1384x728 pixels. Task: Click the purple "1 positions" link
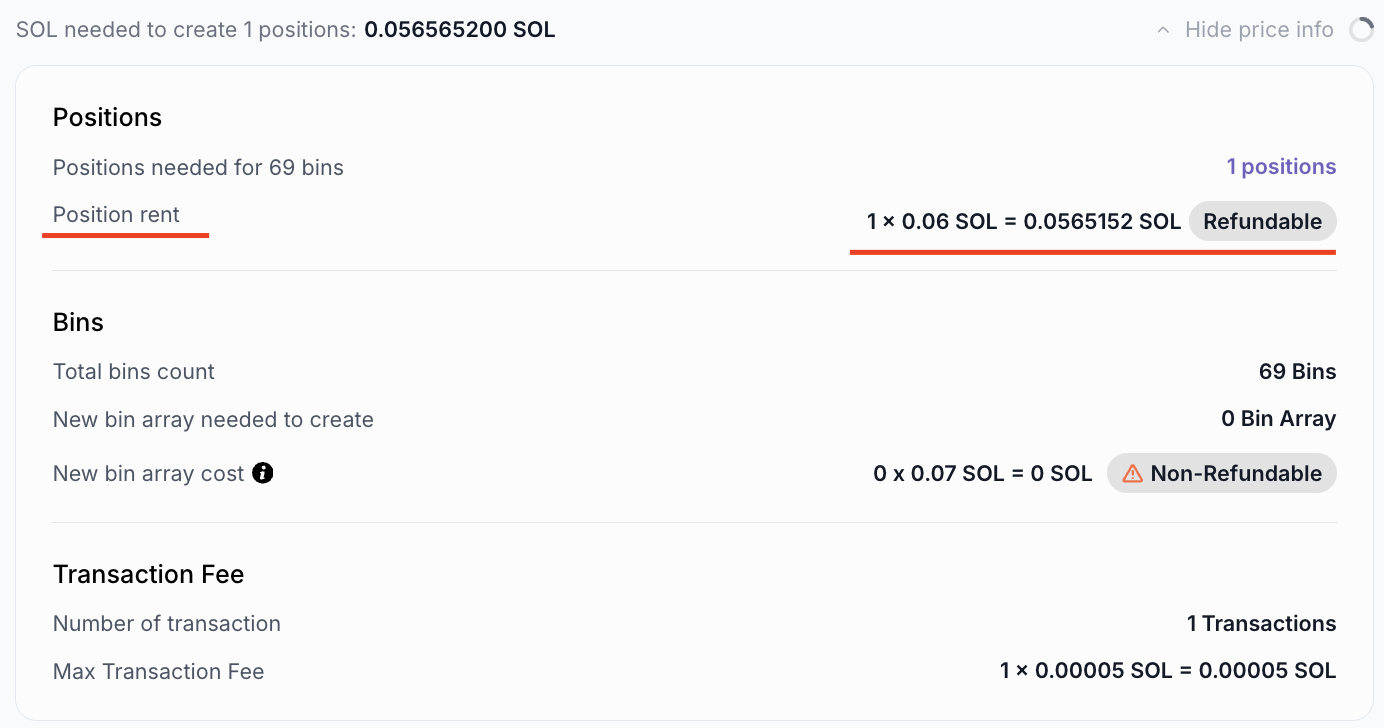[x=1281, y=167]
